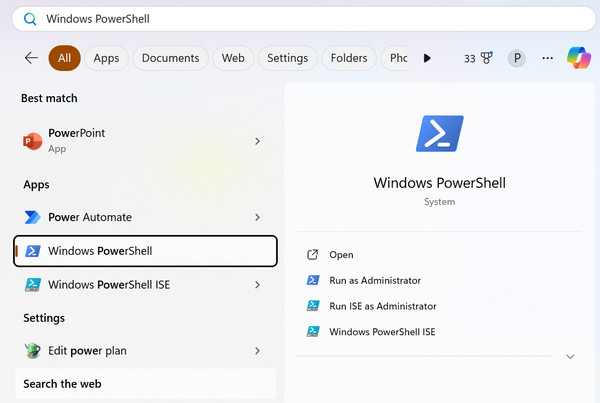
Task: Switch to the Folders filter tab
Action: (x=349, y=58)
